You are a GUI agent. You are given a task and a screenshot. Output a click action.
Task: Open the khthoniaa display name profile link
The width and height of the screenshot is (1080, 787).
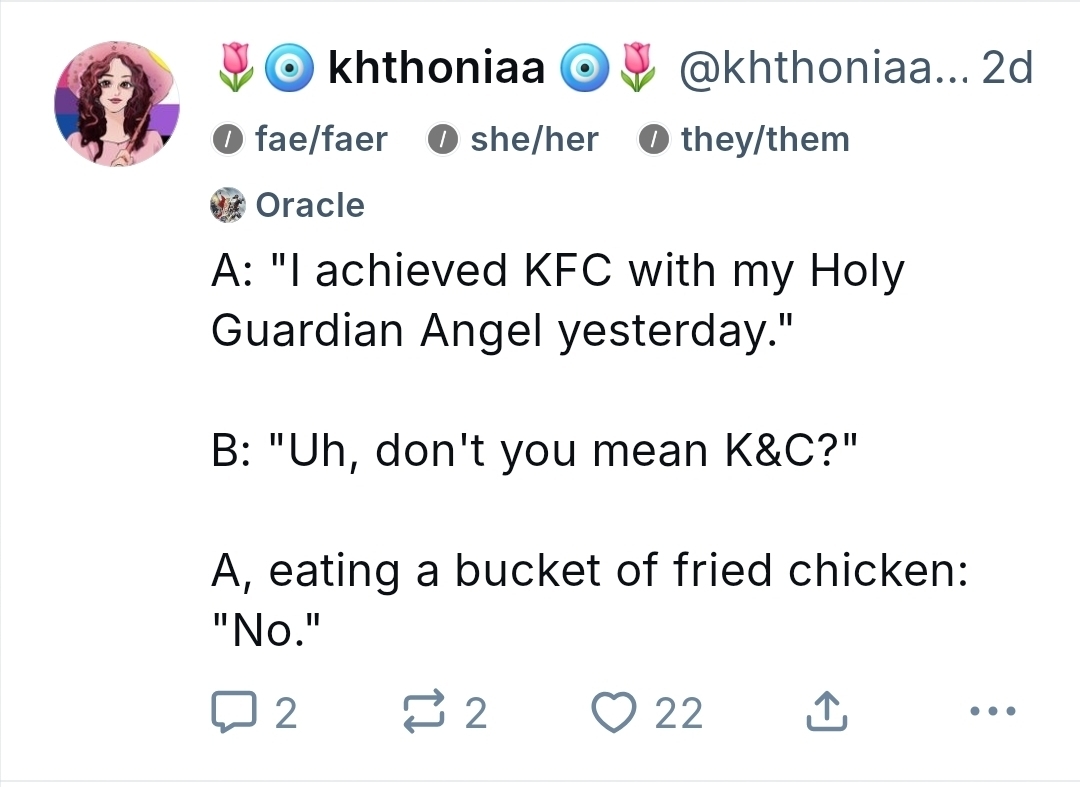pos(436,69)
